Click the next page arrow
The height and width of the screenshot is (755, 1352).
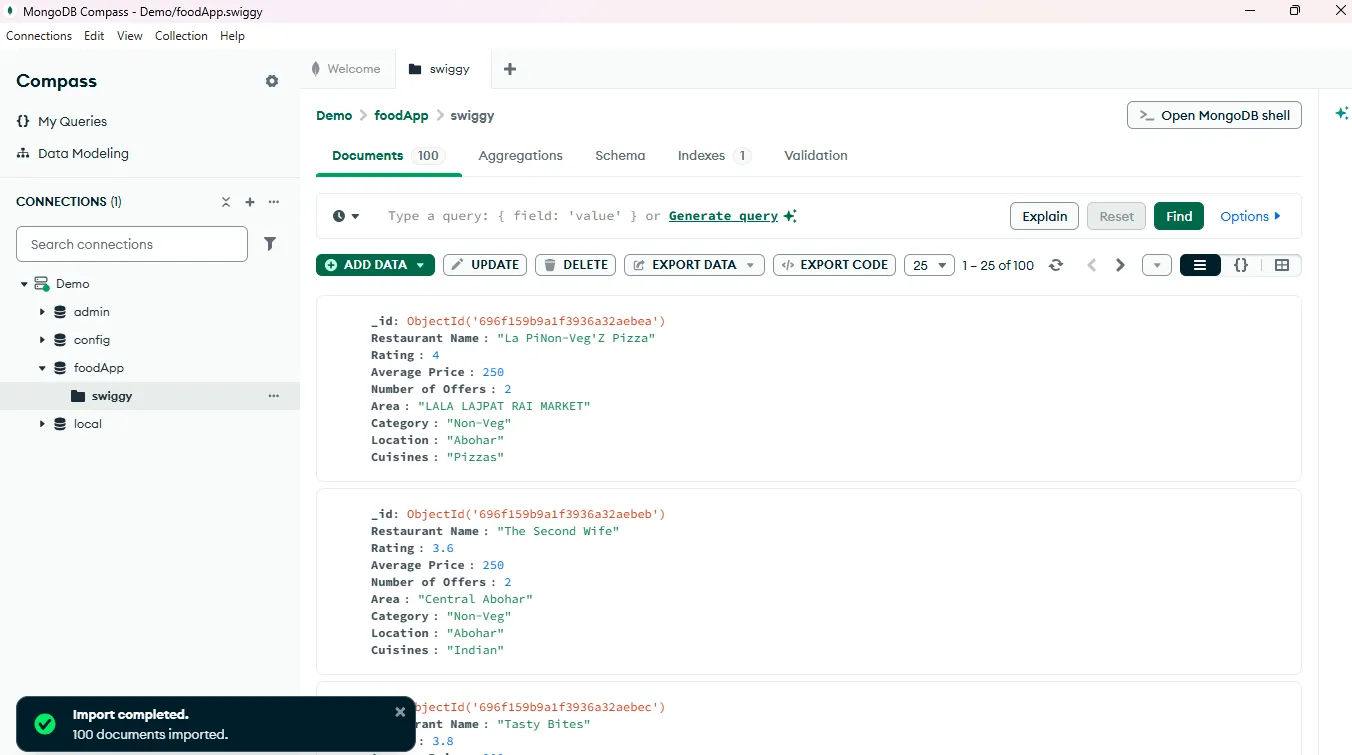[1120, 265]
